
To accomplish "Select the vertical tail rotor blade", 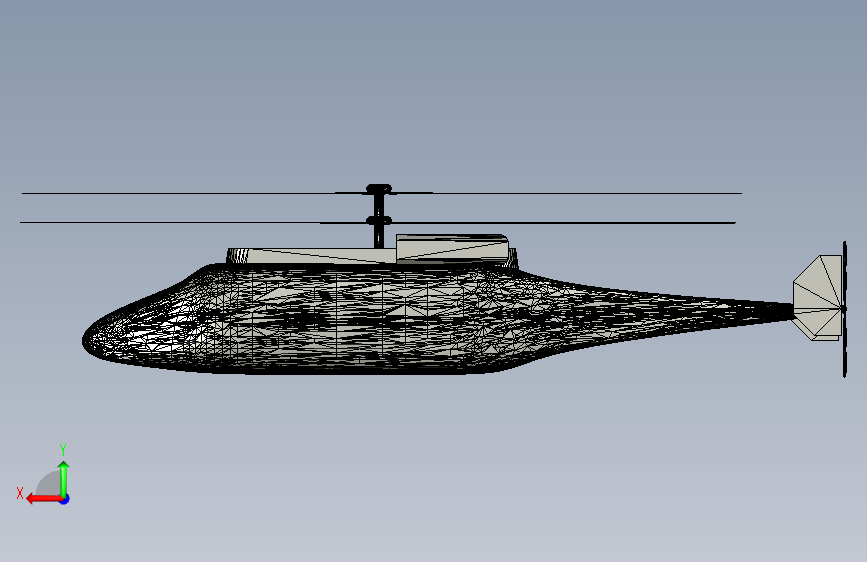I will pyautogui.click(x=844, y=309).
